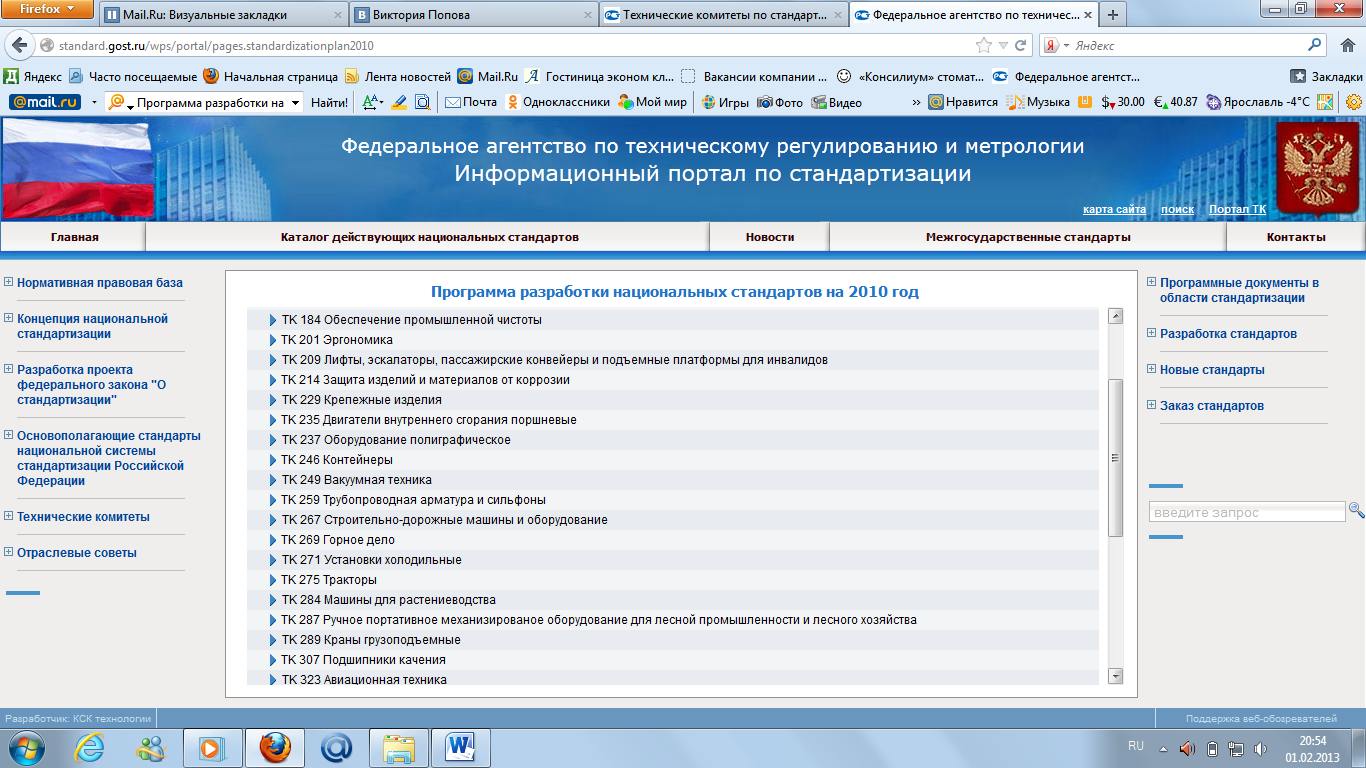1366x768 pixels.
Task: Open the Закладки bookmarks menu button
Action: click(x=1326, y=76)
